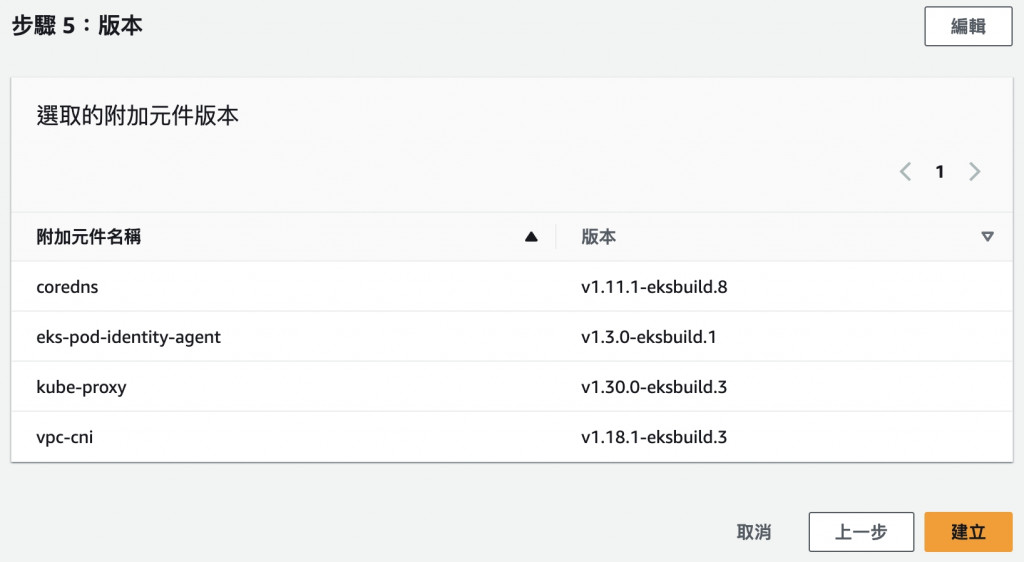Click vpc-cni version v1.18.1-eksbuild.3
Screen dimensions: 1024x562
pyautogui.click(x=654, y=437)
